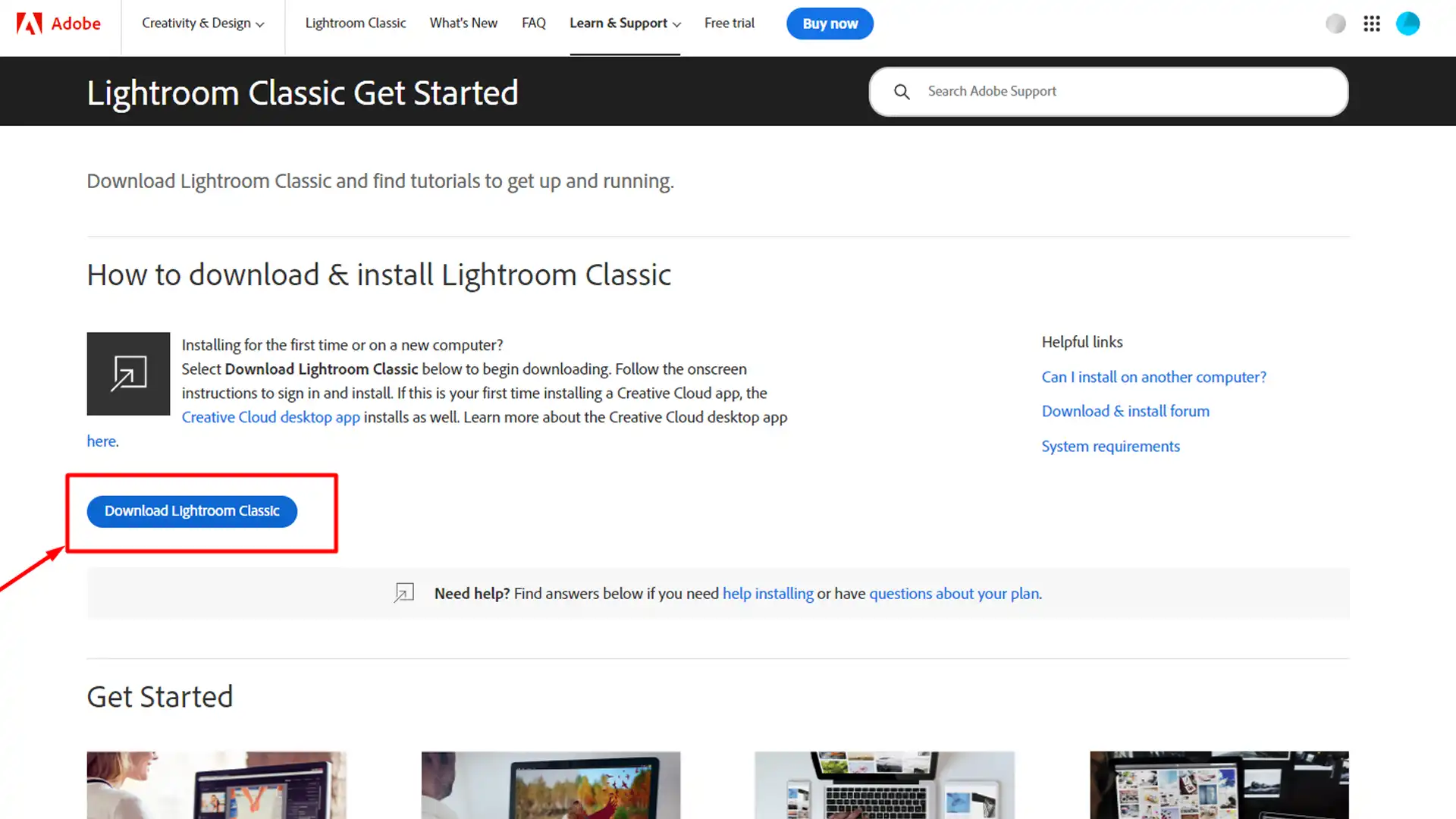Screen dimensions: 1456x819
Task: Open 'Can I install on another computer?' link
Action: (1153, 377)
